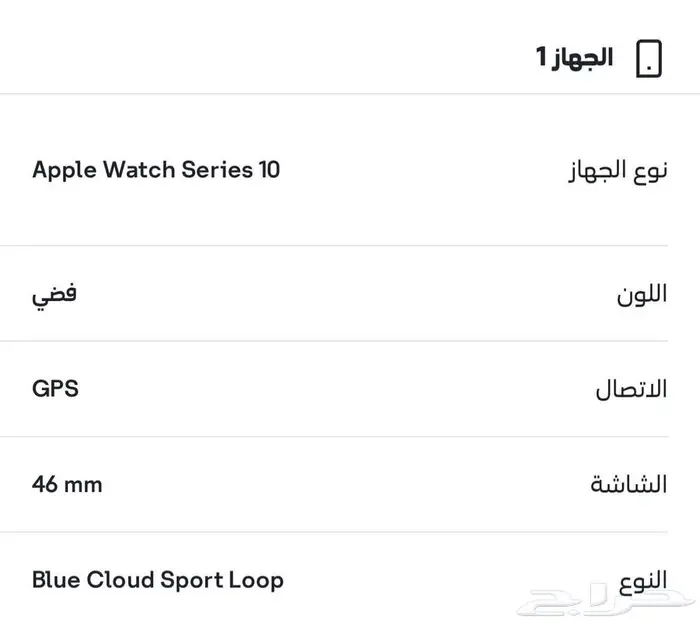The image size is (700, 626).
Task: Click the الاتصال connectivity label
Action: coord(631,390)
